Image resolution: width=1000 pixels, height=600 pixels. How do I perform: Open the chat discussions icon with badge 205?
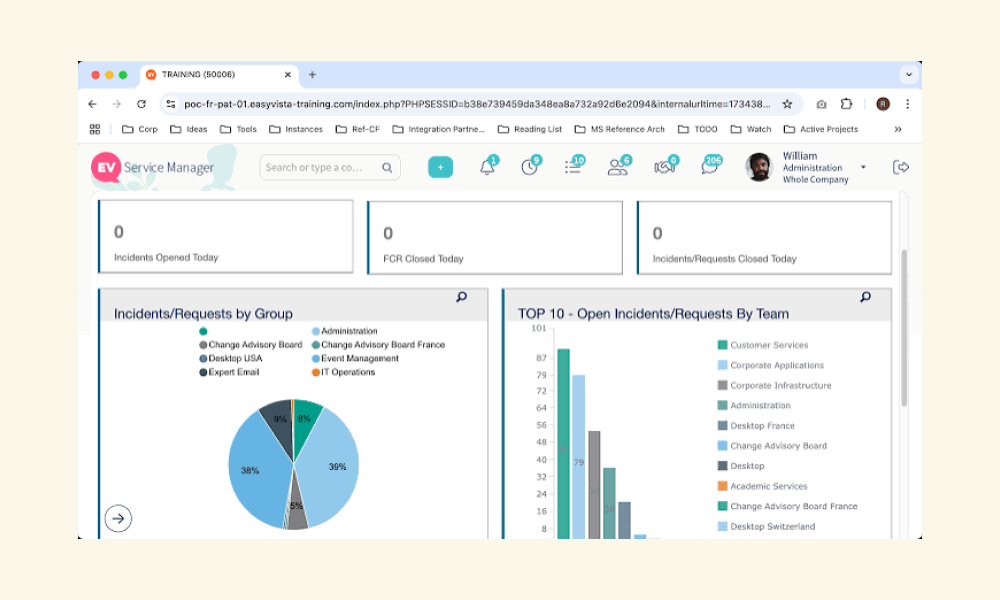(x=710, y=167)
